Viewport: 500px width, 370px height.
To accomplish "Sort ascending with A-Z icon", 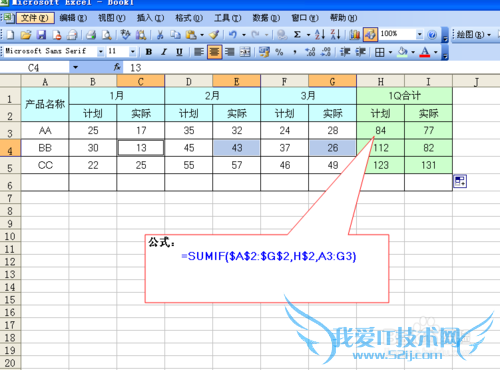I will click(x=320, y=34).
